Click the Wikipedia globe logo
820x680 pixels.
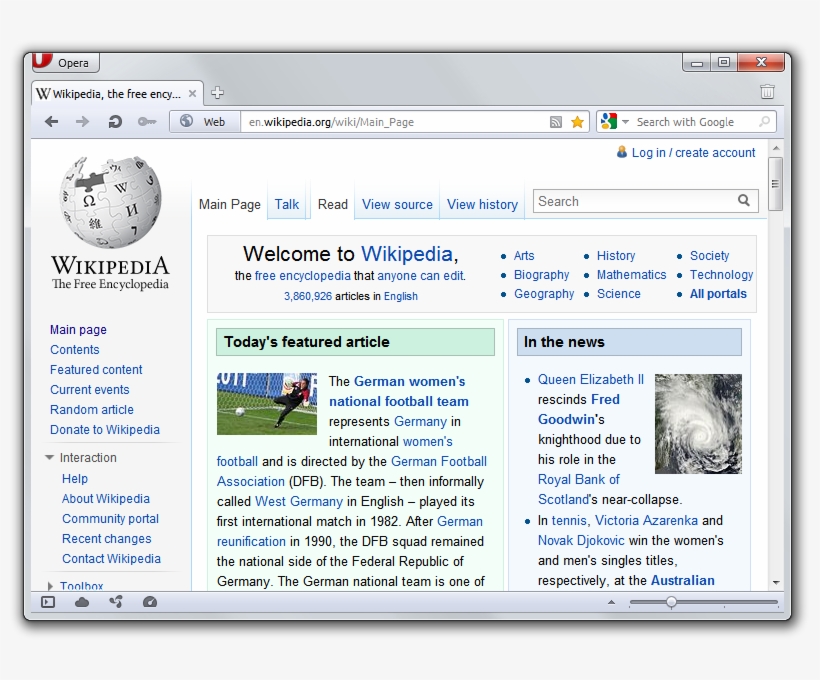(x=110, y=202)
